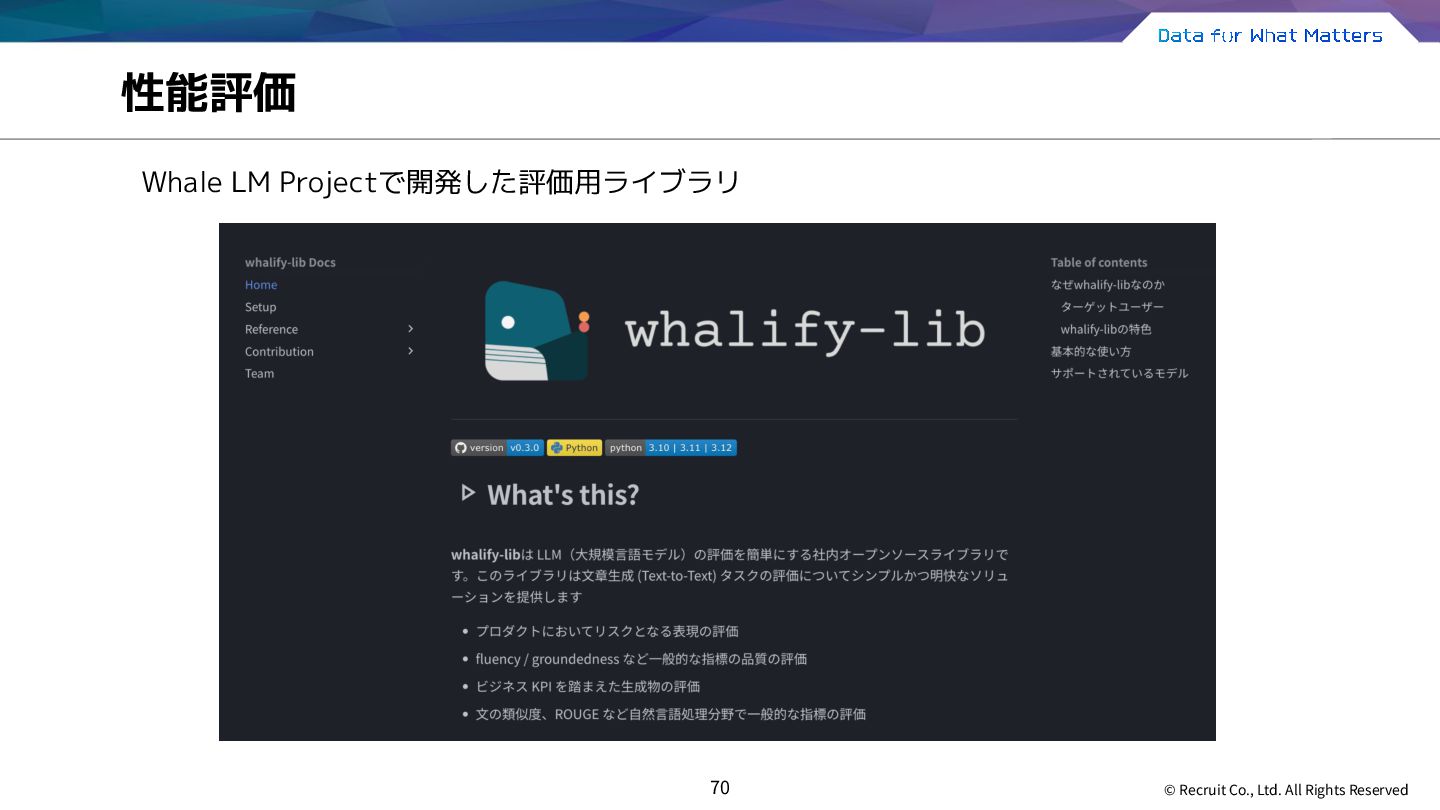1440x810 pixels.
Task: Click the GitHub version v0.3.0 badge
Action: pos(497,448)
